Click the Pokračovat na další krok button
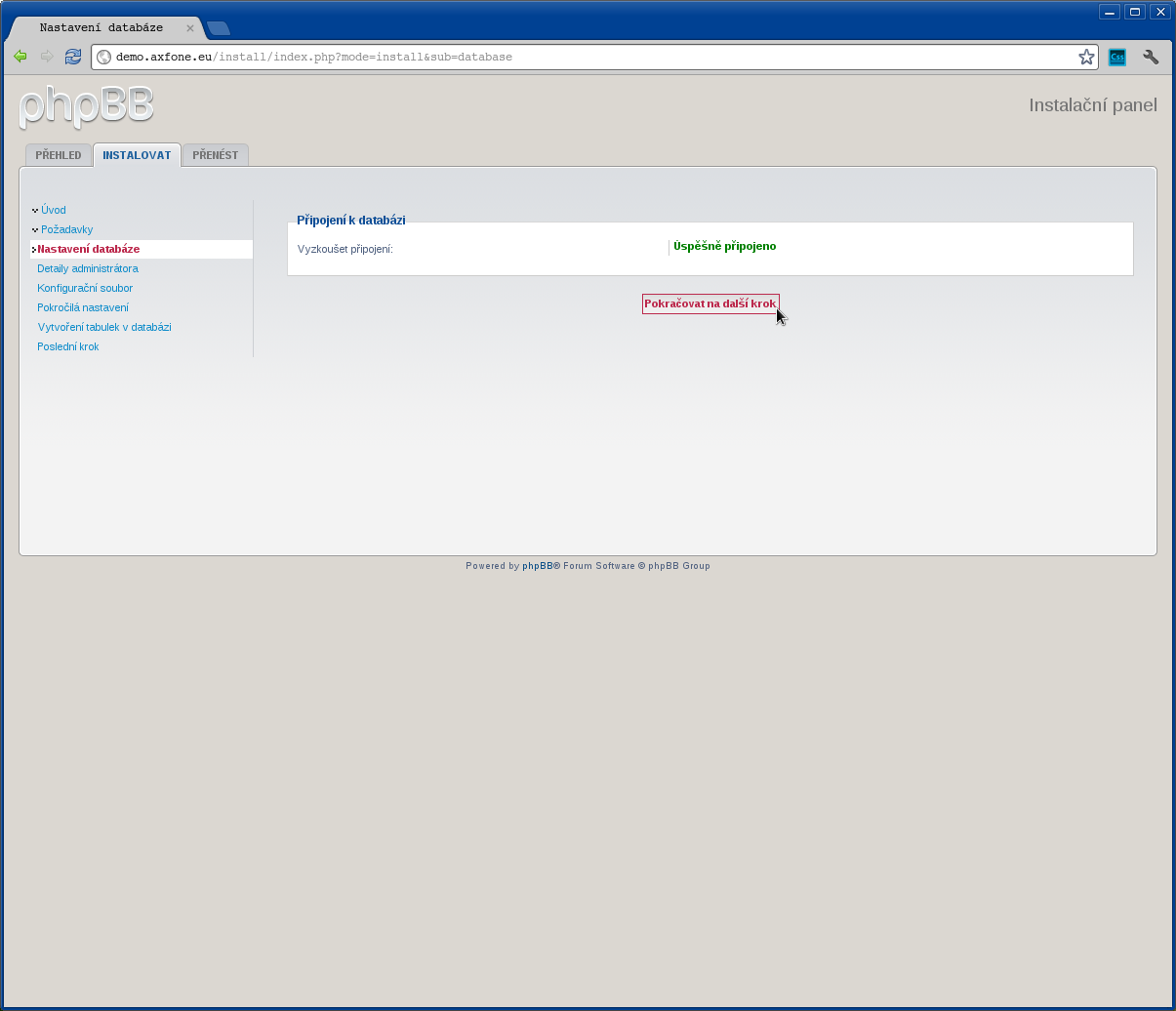The height and width of the screenshot is (1011, 1176). [710, 303]
